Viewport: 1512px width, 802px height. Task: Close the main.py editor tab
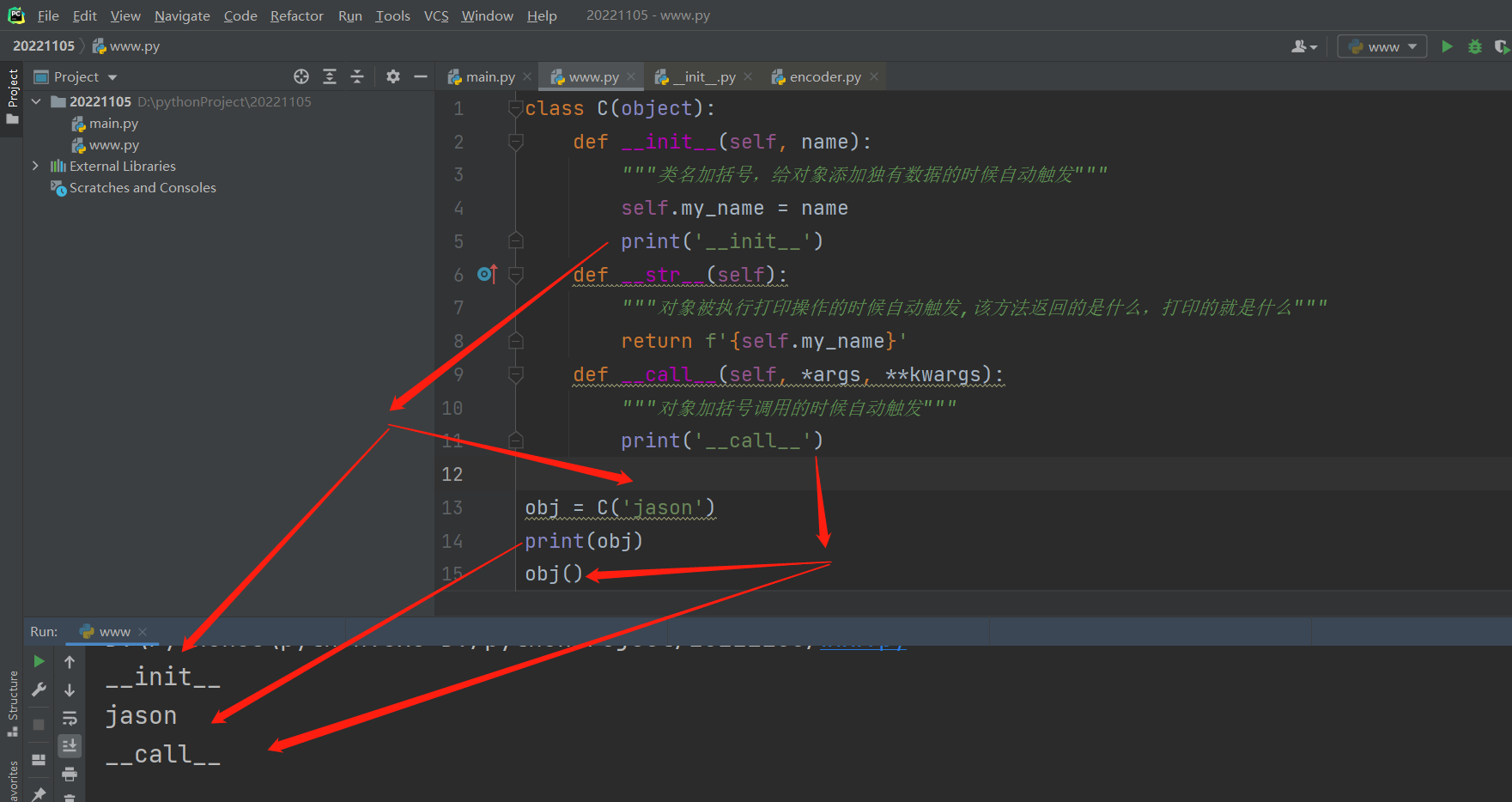click(527, 77)
